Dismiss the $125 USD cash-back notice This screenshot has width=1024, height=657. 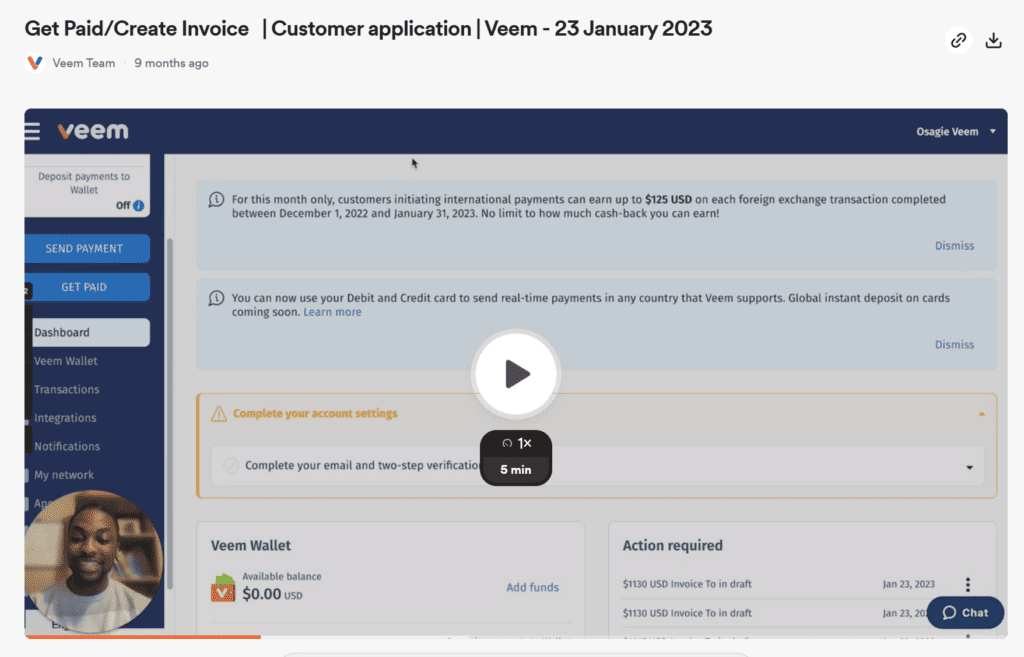point(954,246)
